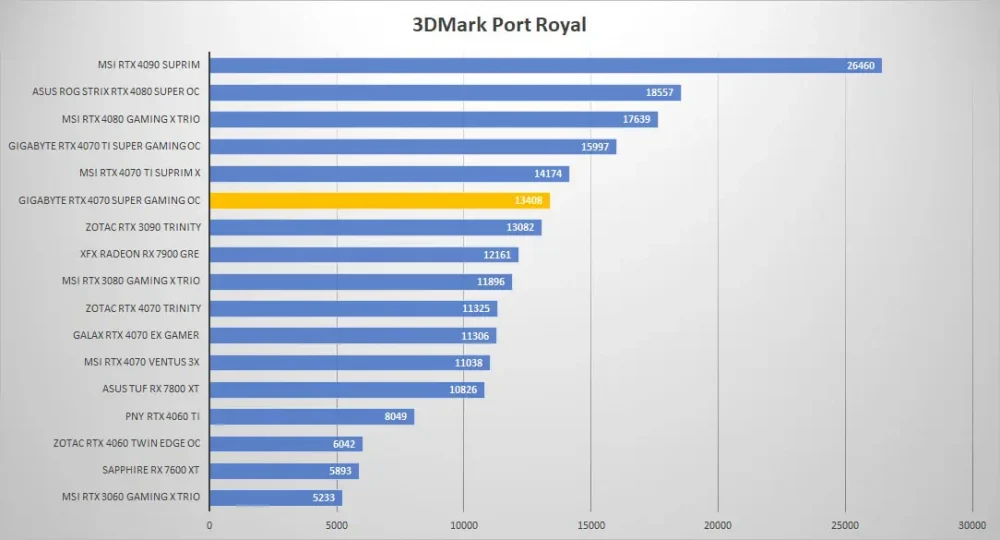Select the ZOTAC RTX 4070 TRINITY label
Viewport: 1000px width, 540px height.
[143, 308]
